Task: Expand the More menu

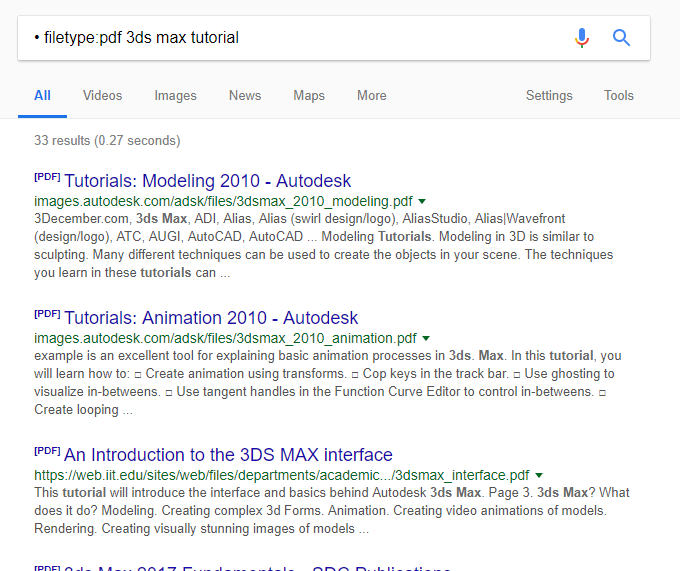Action: pyautogui.click(x=372, y=95)
